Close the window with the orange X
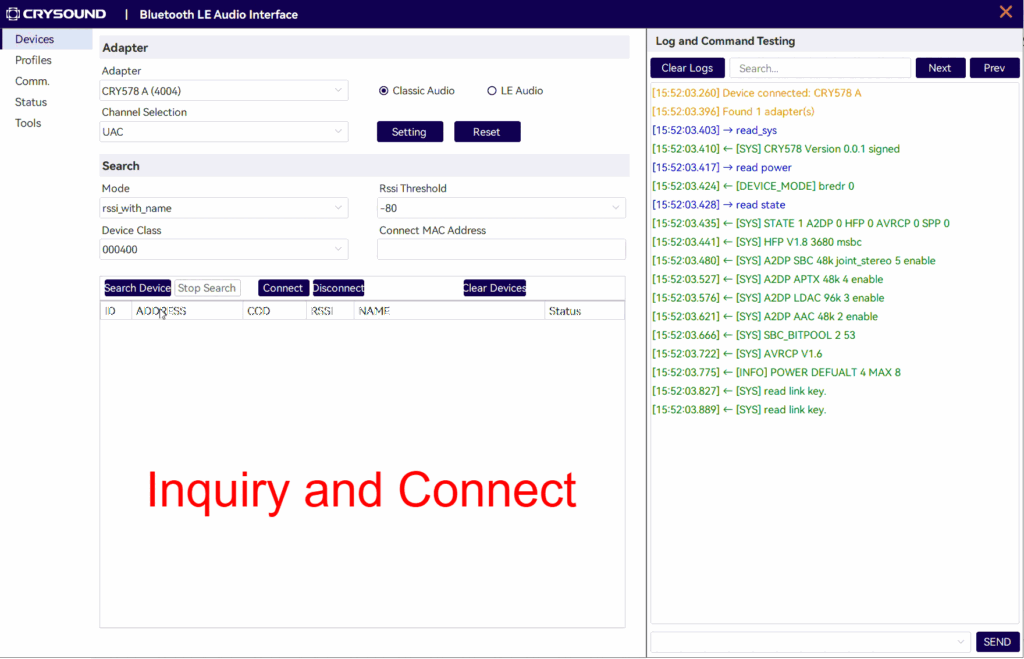This screenshot has height=659, width=1024. pyautogui.click(x=1005, y=12)
